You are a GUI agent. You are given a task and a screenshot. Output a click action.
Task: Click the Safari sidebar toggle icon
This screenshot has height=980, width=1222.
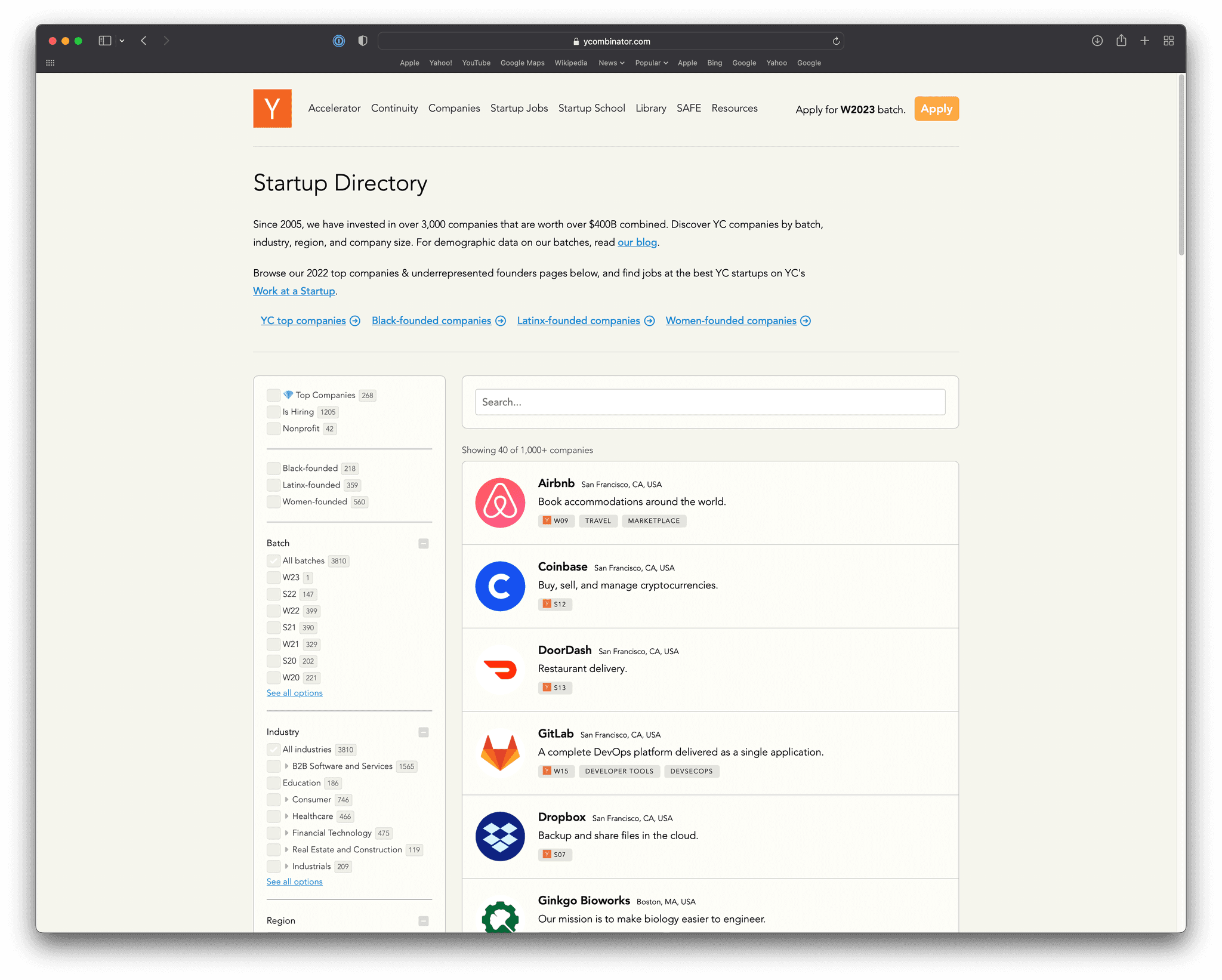pyautogui.click(x=105, y=41)
